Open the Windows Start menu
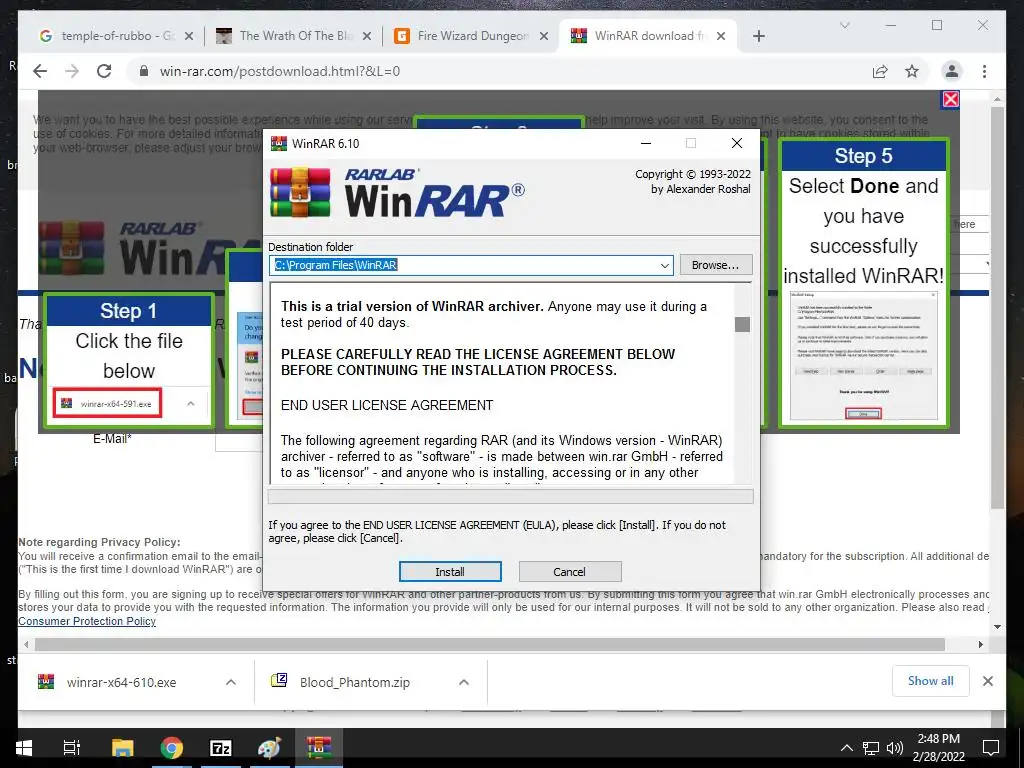This screenshot has height=768, width=1024. pyautogui.click(x=24, y=748)
